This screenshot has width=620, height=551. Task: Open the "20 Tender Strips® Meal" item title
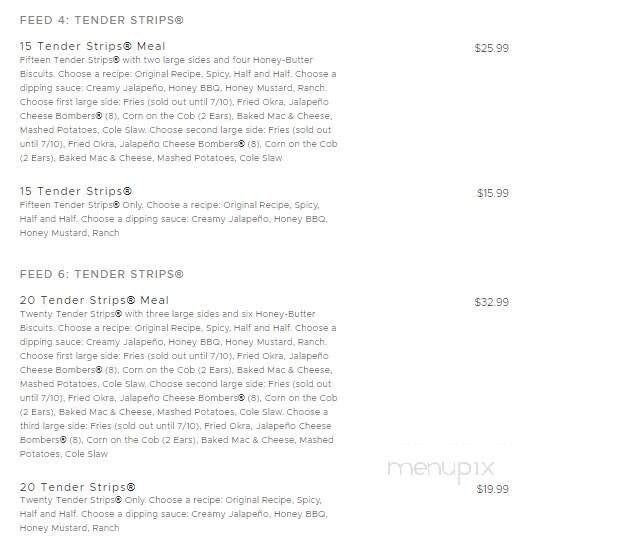(94, 300)
